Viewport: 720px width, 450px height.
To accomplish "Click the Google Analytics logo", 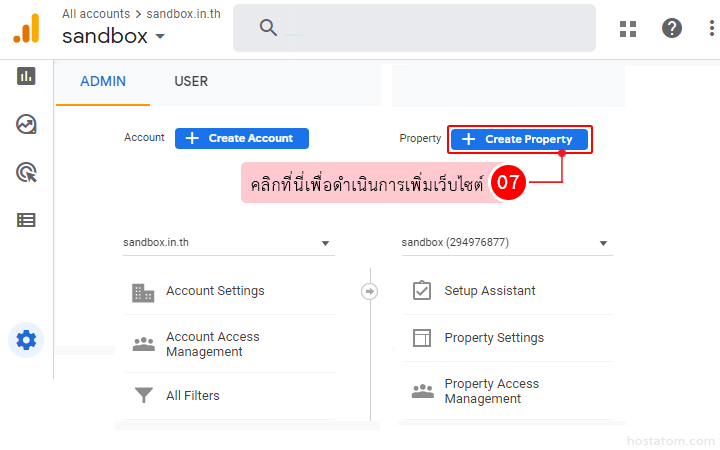I will [x=26, y=28].
